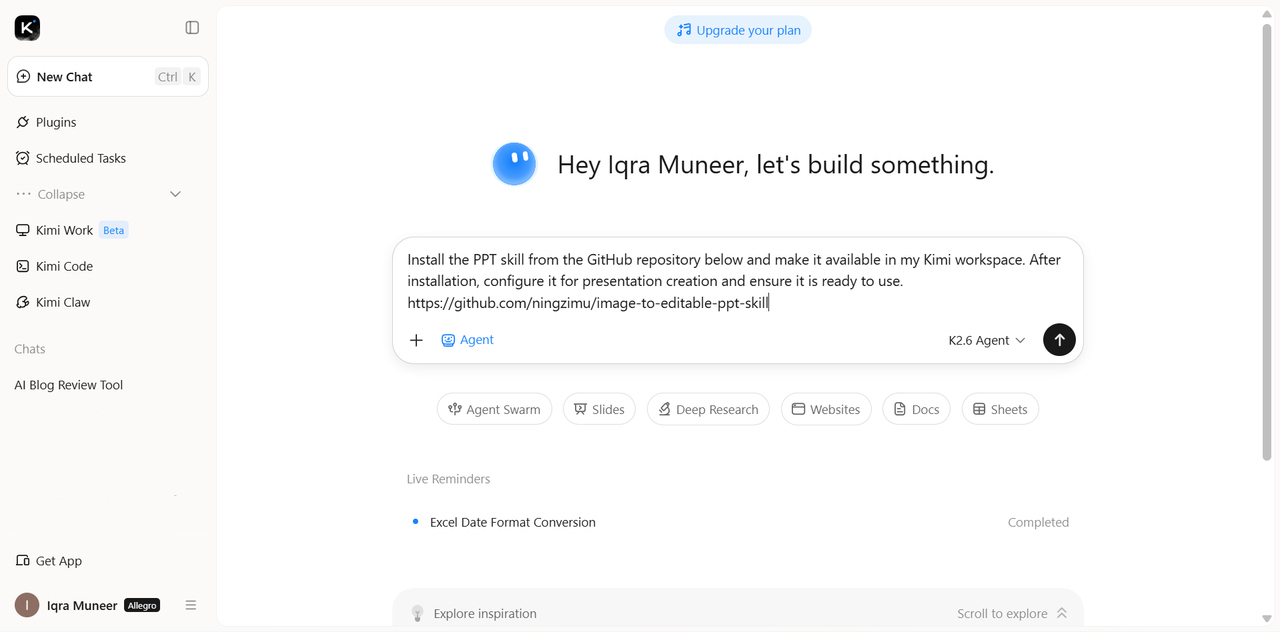Screen dimensions: 1280x632
Task: Click the Allegro plan badge
Action: coord(142,605)
